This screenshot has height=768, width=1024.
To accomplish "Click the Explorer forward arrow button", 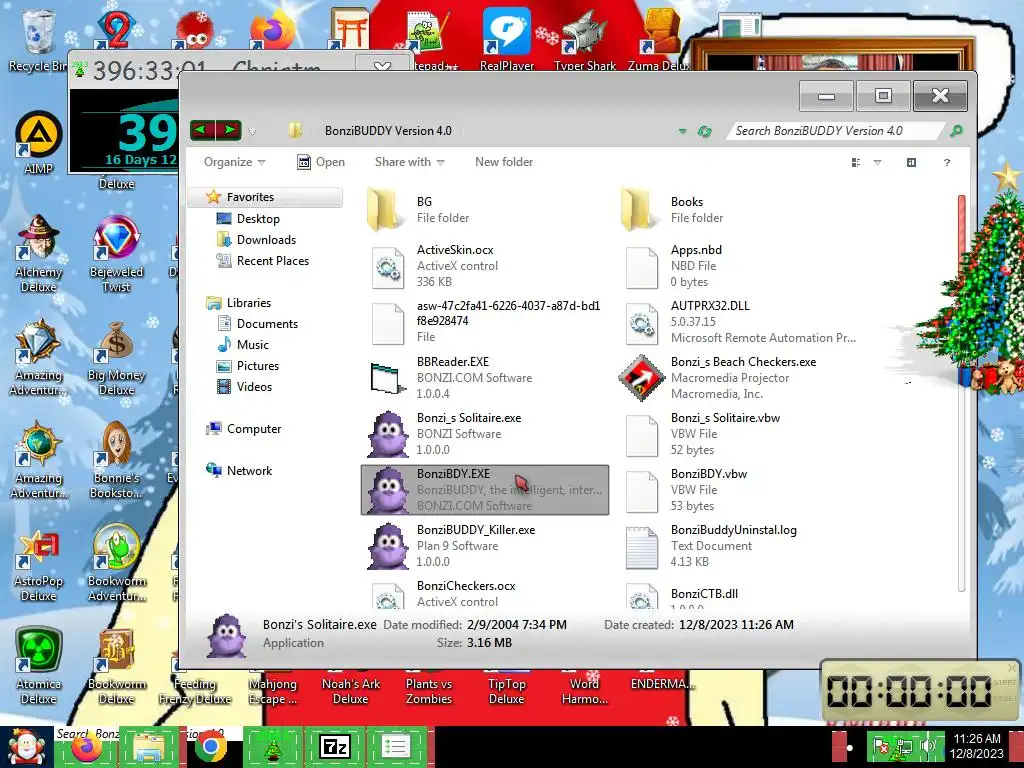I will point(229,130).
